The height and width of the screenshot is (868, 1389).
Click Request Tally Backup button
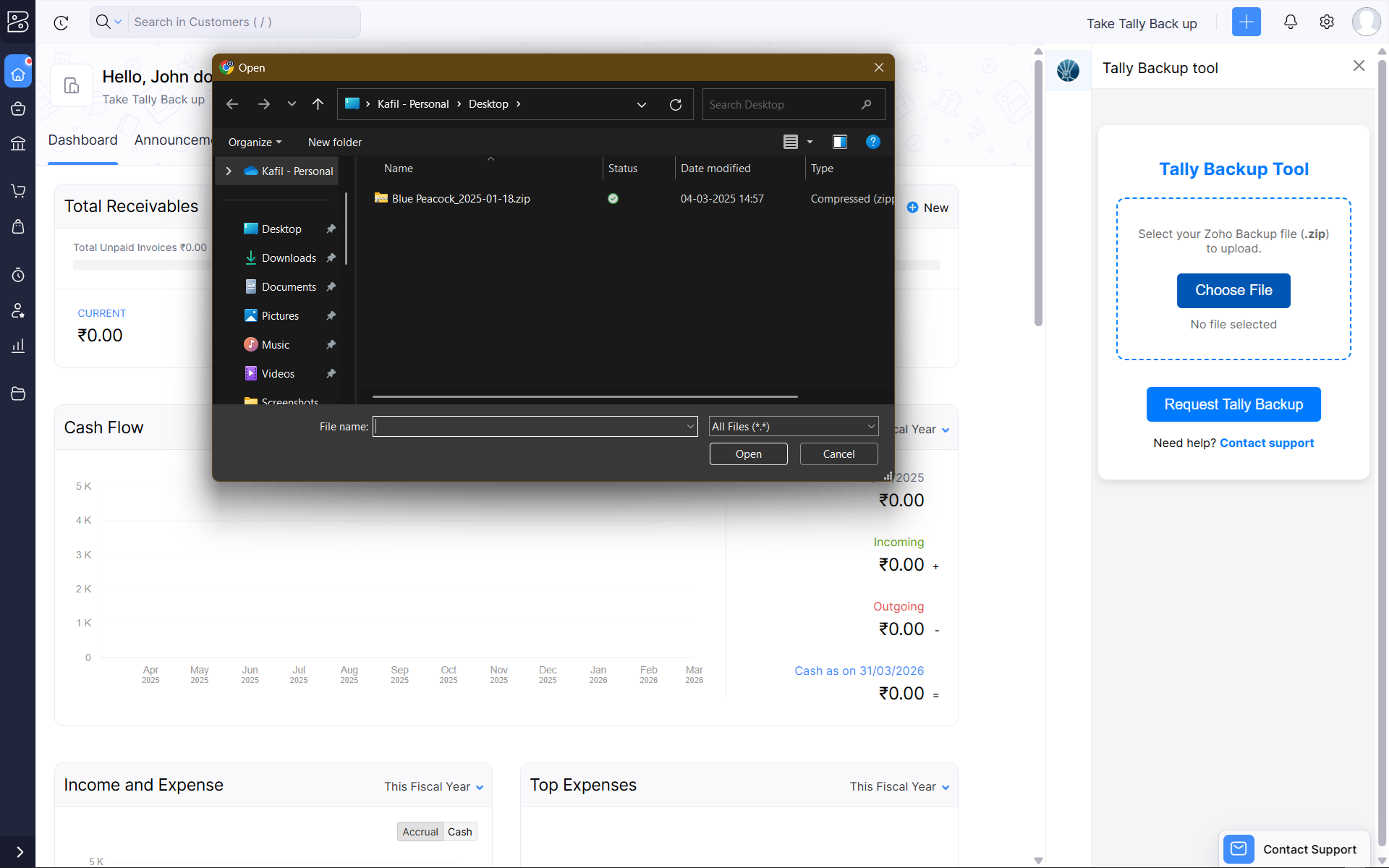point(1233,404)
